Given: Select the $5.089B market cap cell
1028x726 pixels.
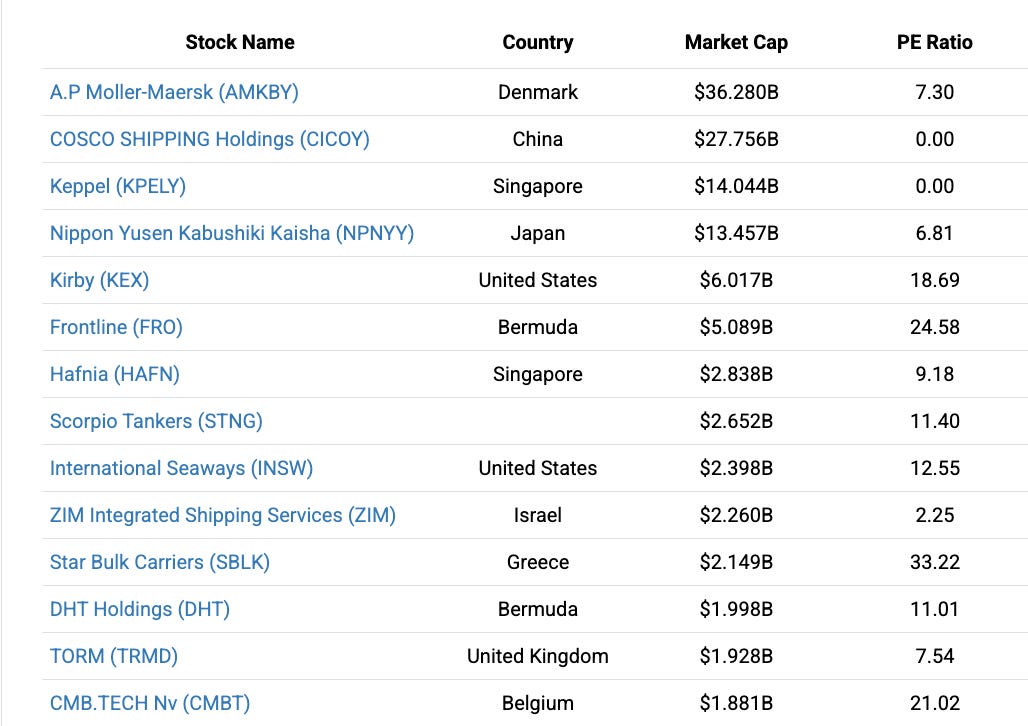Looking at the screenshot, I should [x=736, y=327].
